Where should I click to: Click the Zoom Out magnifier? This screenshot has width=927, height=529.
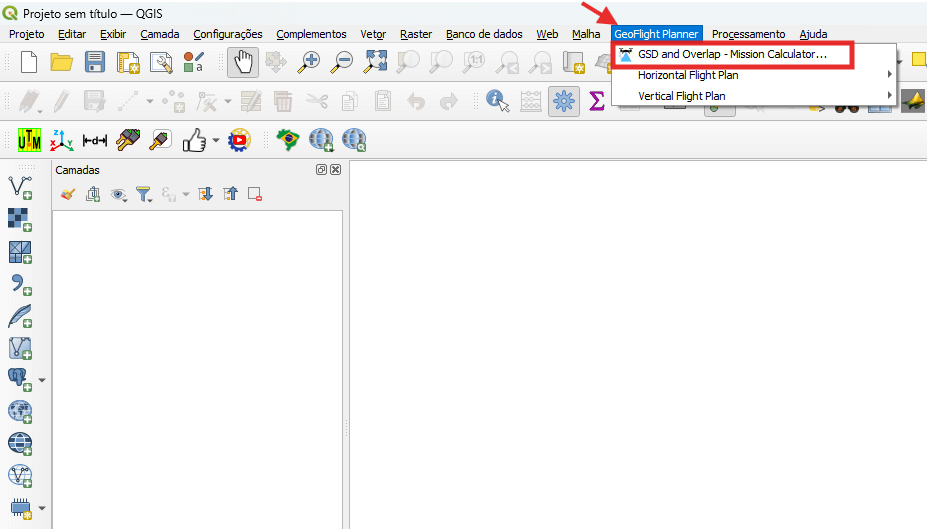coord(342,62)
